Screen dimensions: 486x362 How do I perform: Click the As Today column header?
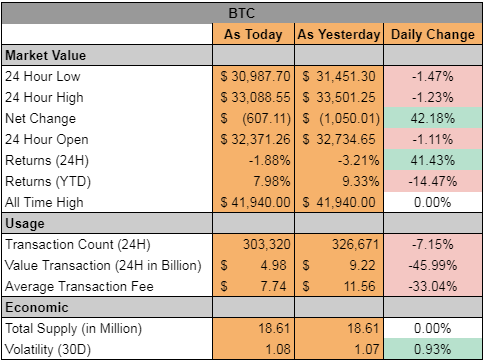point(253,34)
